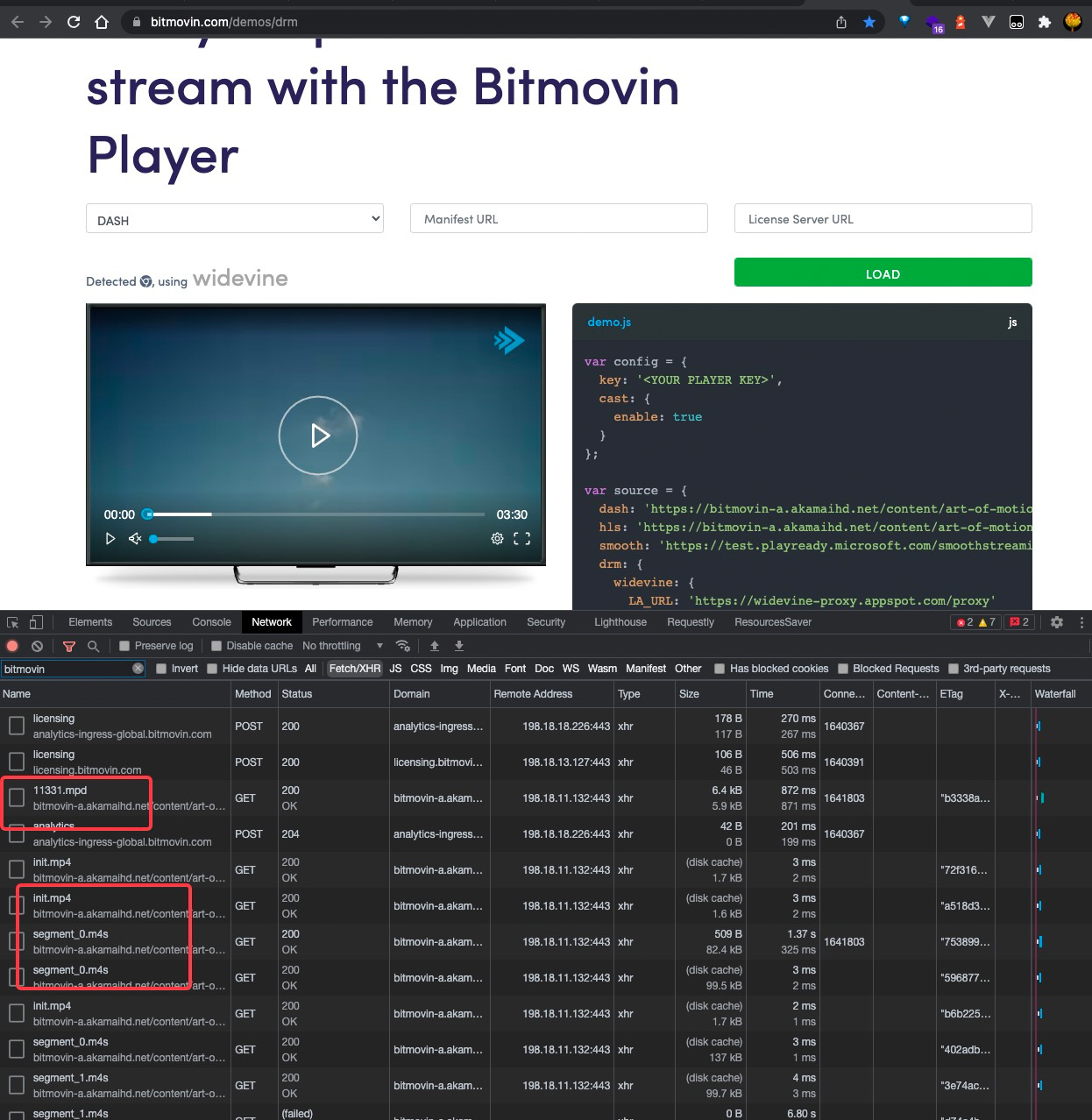The image size is (1092, 1120).
Task: Open the browser extensions puzzle icon
Action: 1044,22
